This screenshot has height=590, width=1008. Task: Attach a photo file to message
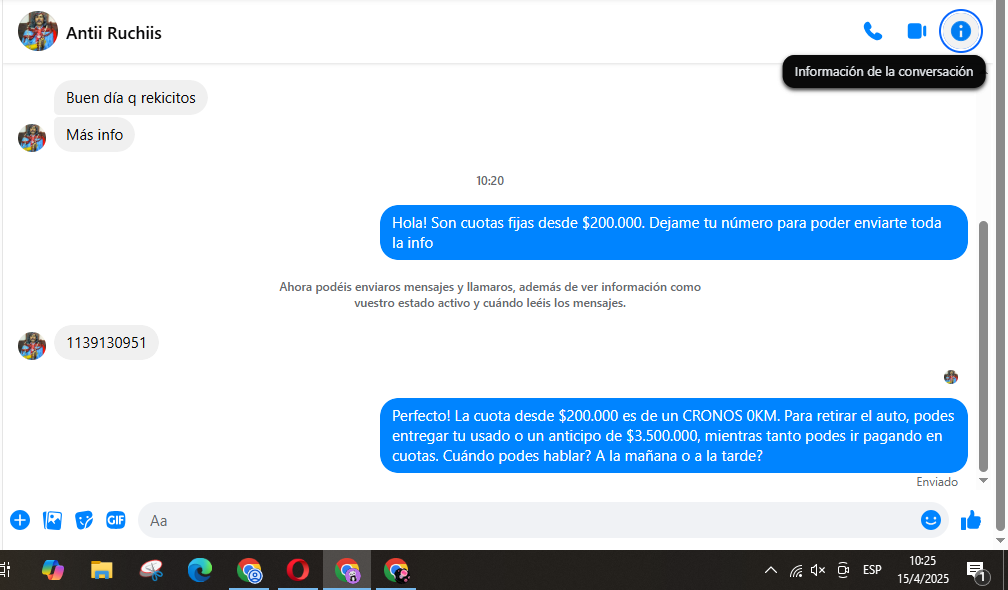[x=52, y=520]
